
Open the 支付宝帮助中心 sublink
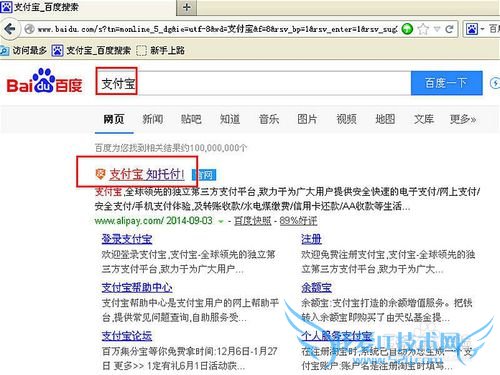pyautogui.click(x=137, y=287)
